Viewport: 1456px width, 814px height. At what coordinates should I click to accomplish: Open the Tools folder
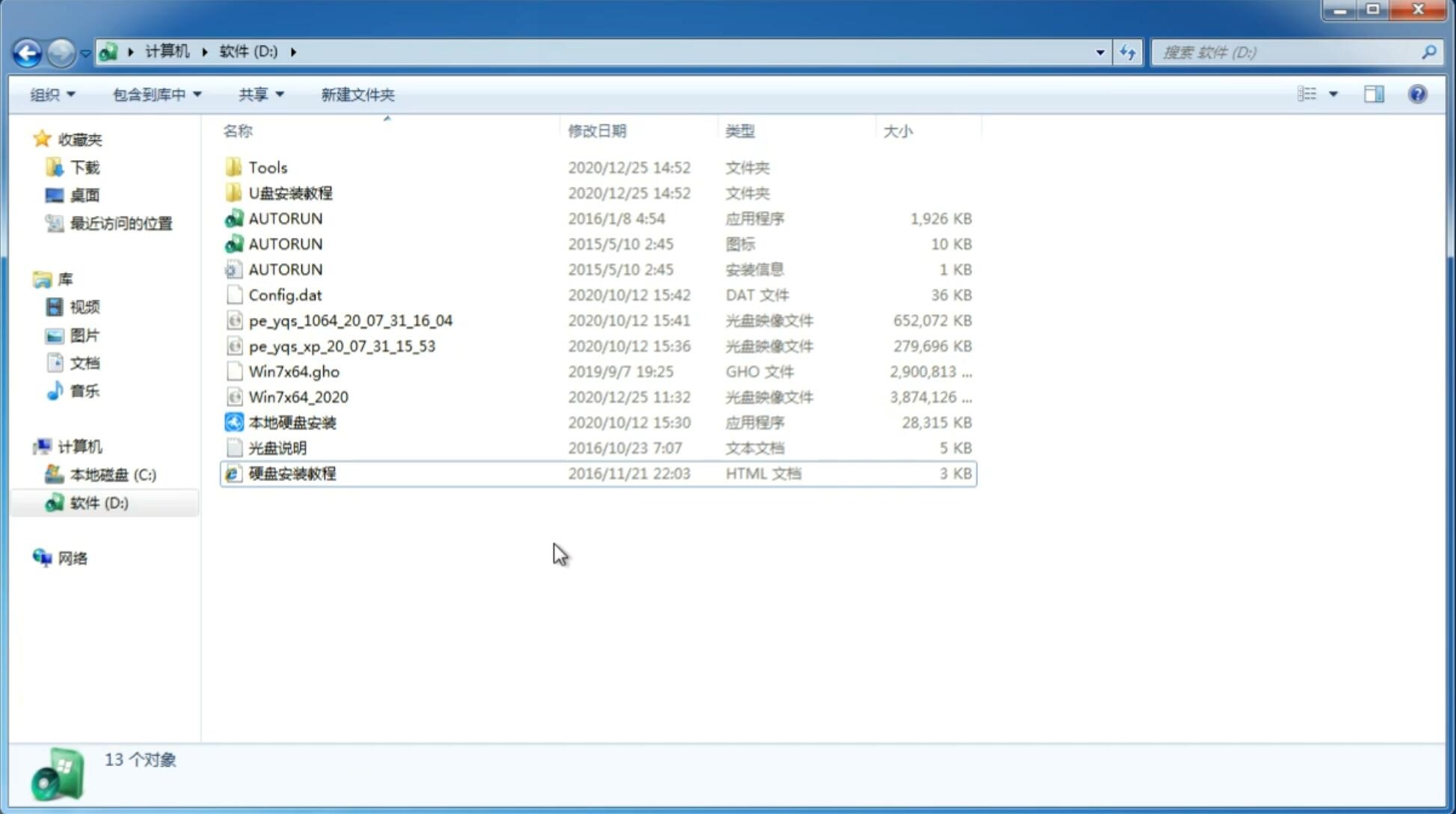coord(268,167)
